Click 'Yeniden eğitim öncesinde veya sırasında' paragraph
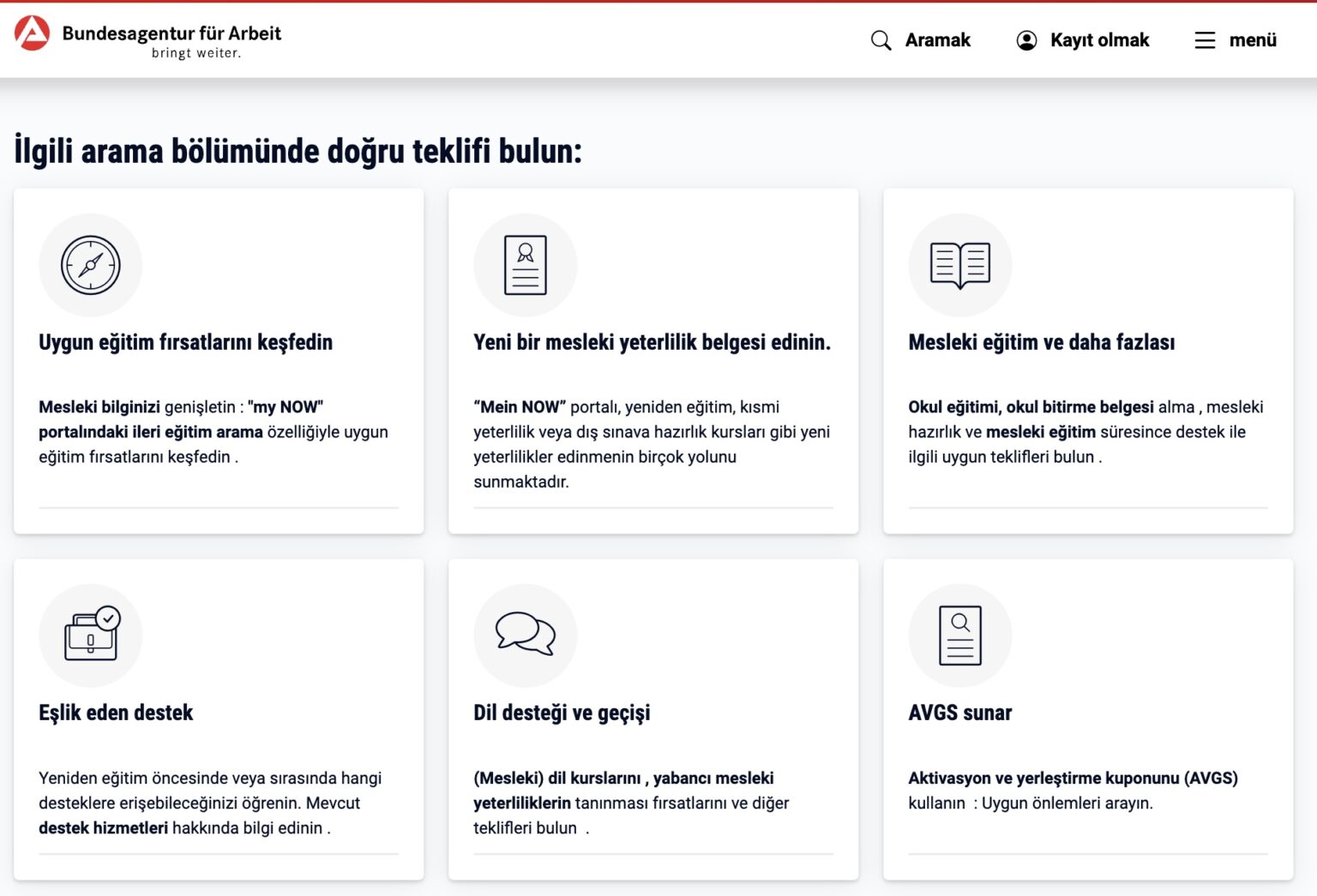Screen dimensions: 1317x896 click(210, 803)
